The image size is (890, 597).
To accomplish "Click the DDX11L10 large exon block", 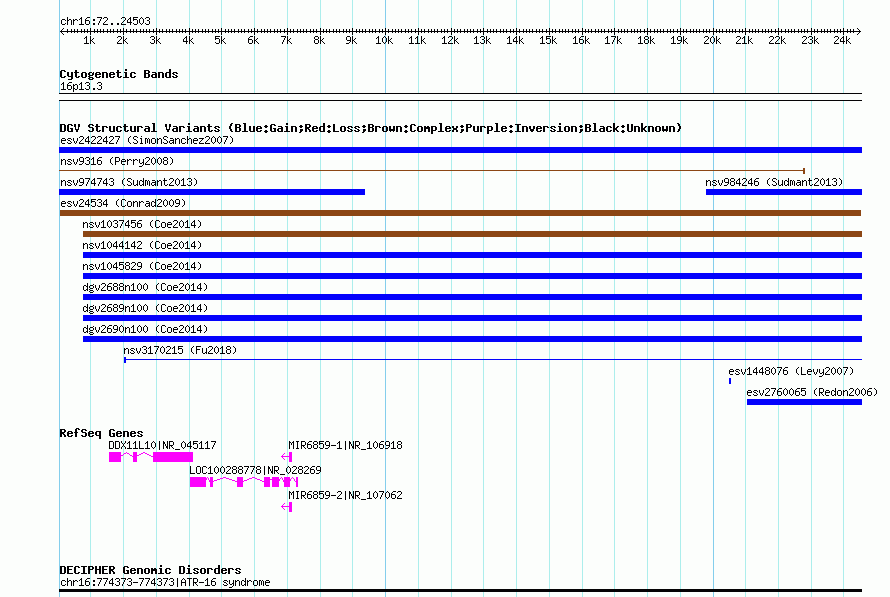I will click(173, 457).
